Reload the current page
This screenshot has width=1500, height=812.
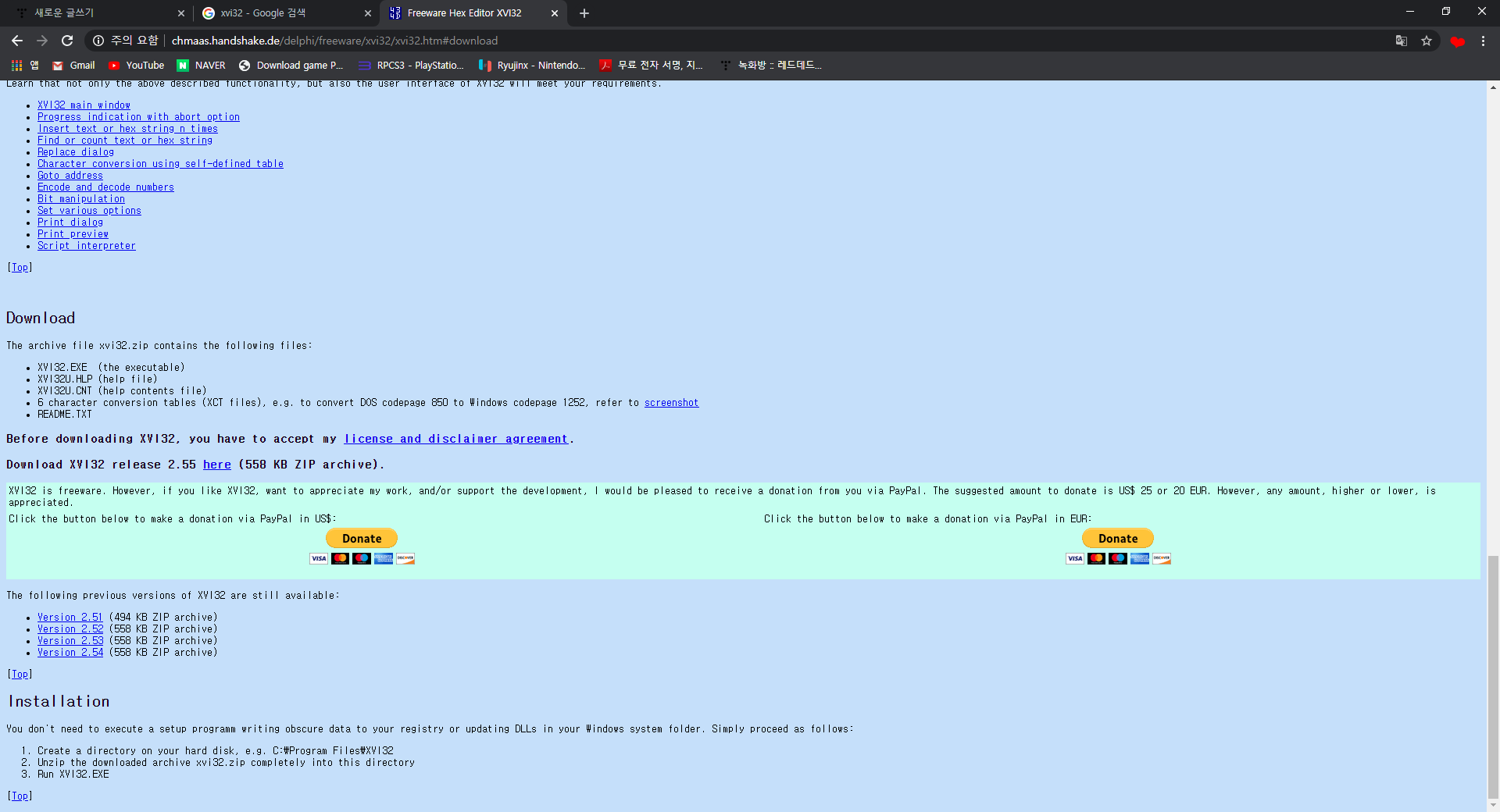pyautogui.click(x=67, y=41)
